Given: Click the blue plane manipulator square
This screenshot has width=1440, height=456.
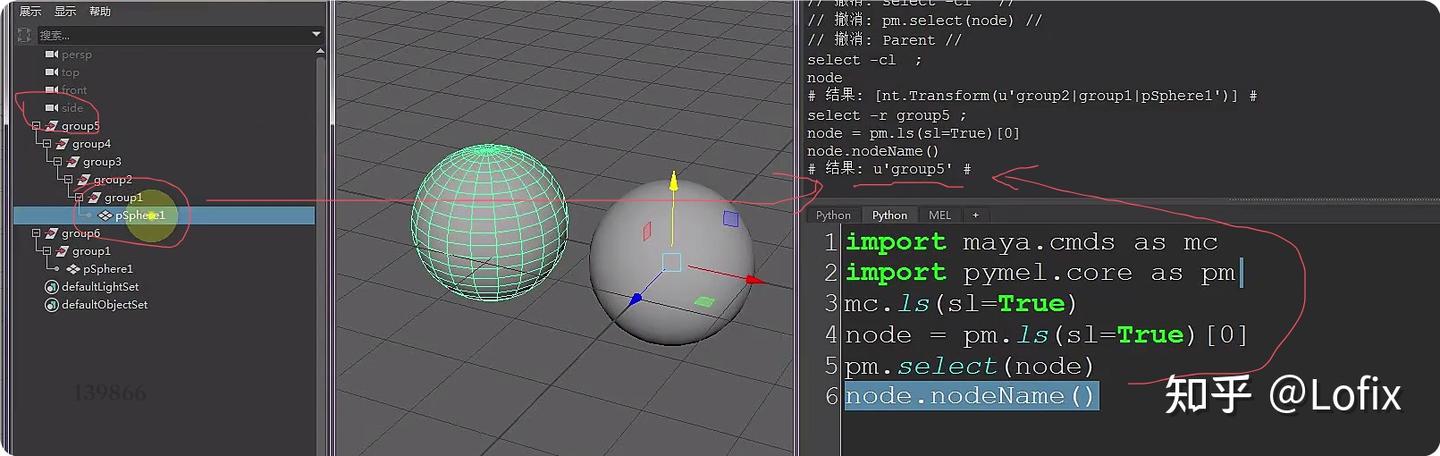Looking at the screenshot, I should click(731, 218).
